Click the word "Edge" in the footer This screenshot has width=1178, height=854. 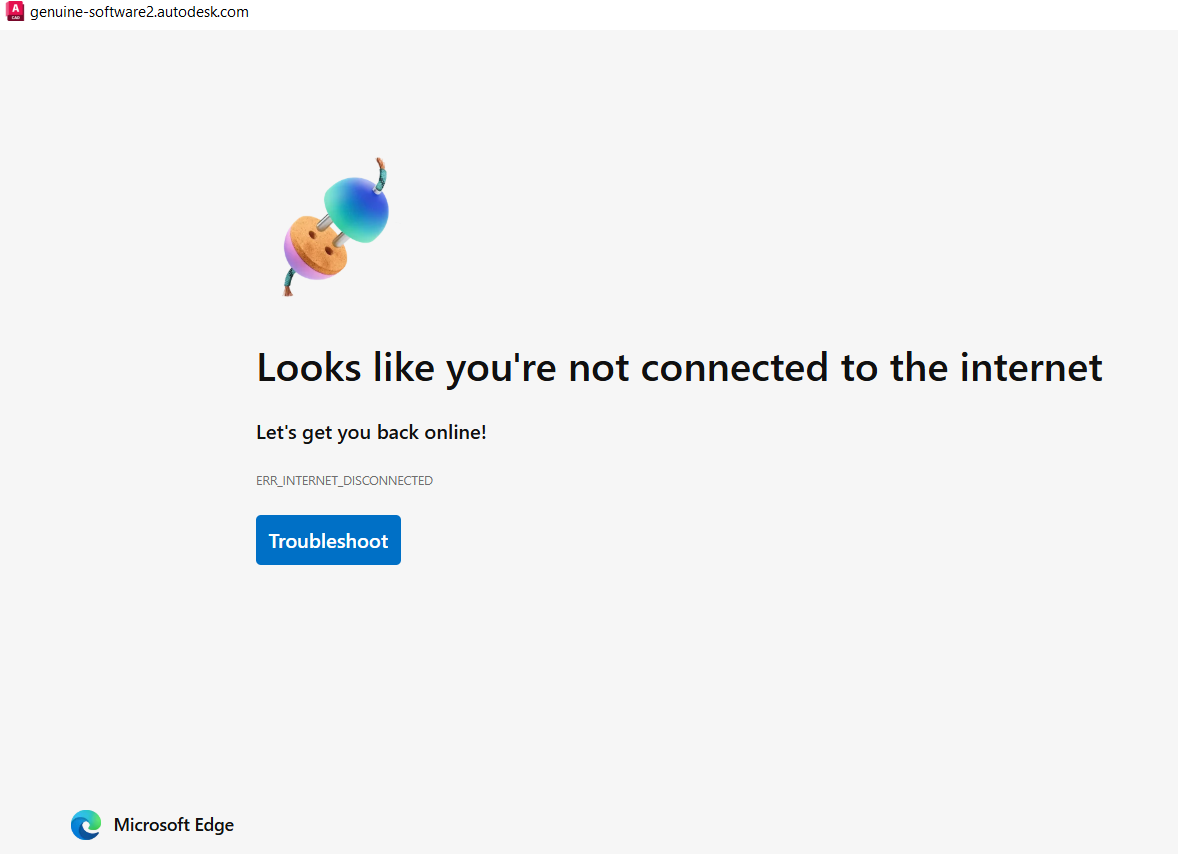(212, 825)
